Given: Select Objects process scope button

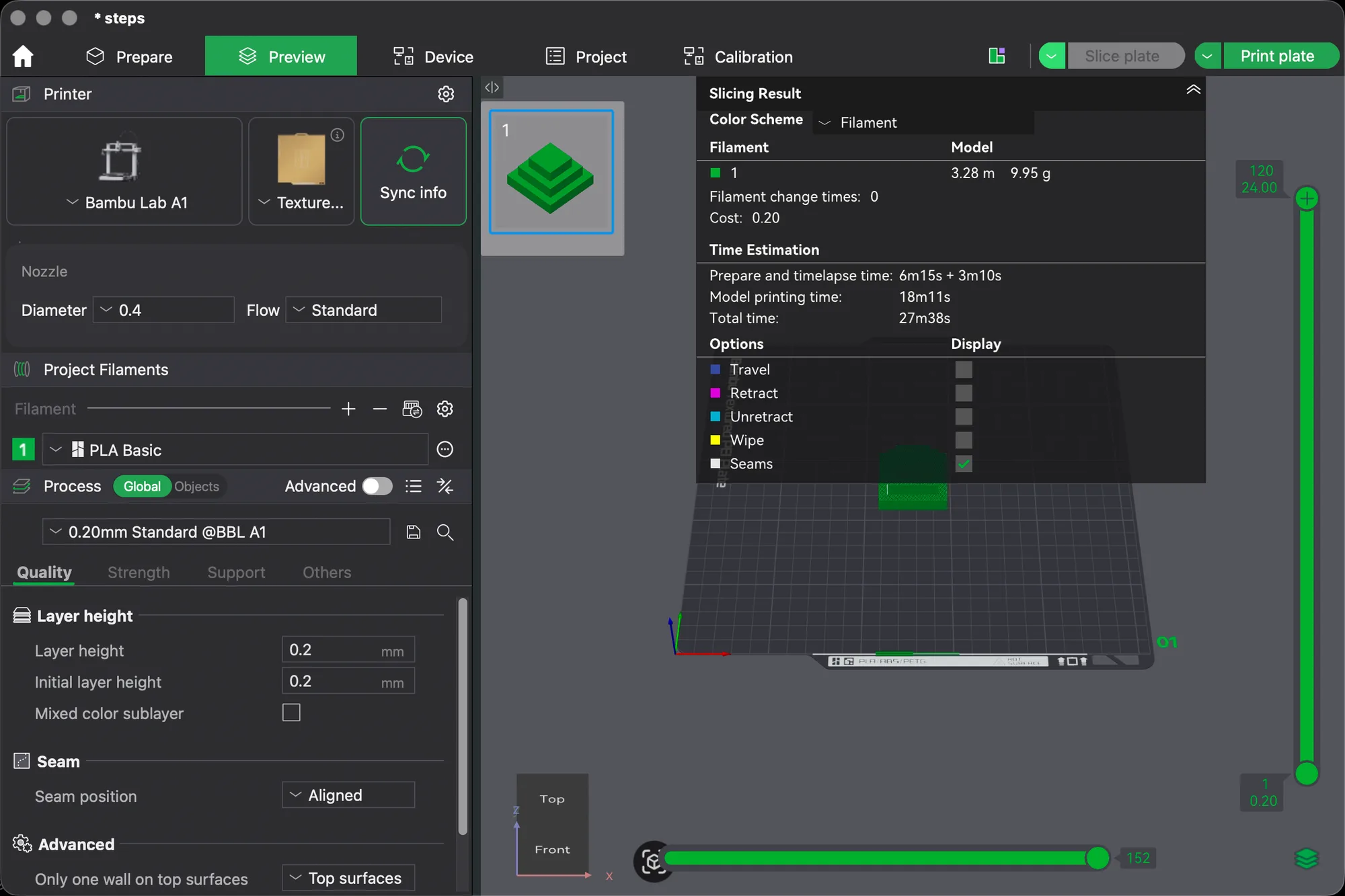Looking at the screenshot, I should 196,486.
